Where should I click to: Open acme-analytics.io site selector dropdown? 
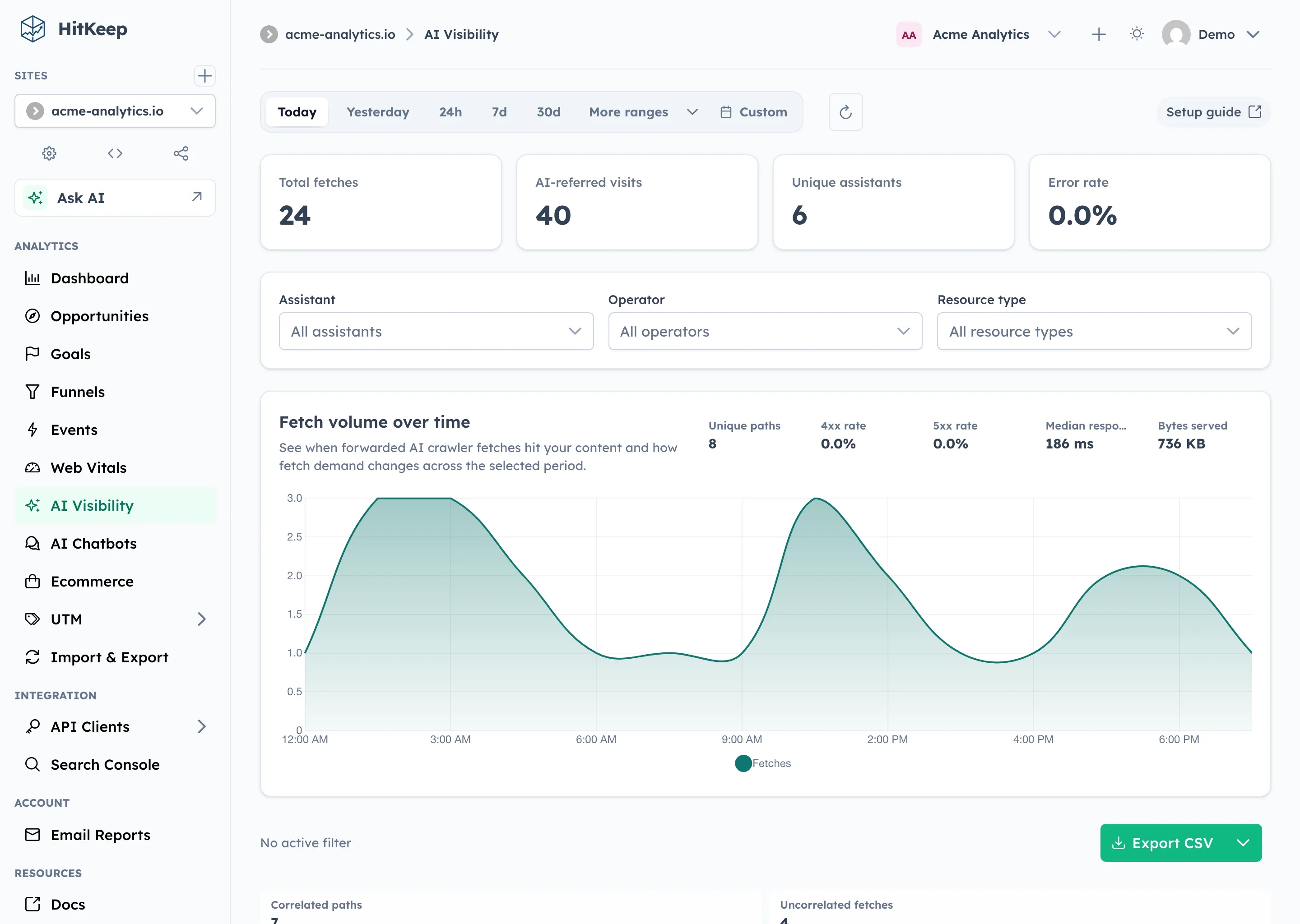(115, 111)
